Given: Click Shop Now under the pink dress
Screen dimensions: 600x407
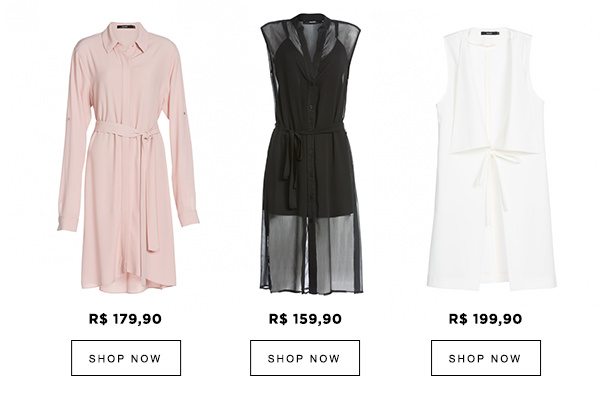Looking at the screenshot, I should tap(126, 358).
